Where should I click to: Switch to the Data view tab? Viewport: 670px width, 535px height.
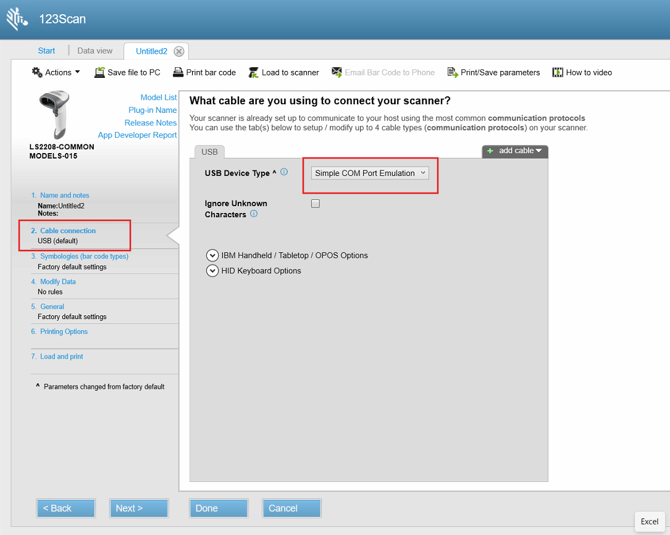(x=95, y=51)
